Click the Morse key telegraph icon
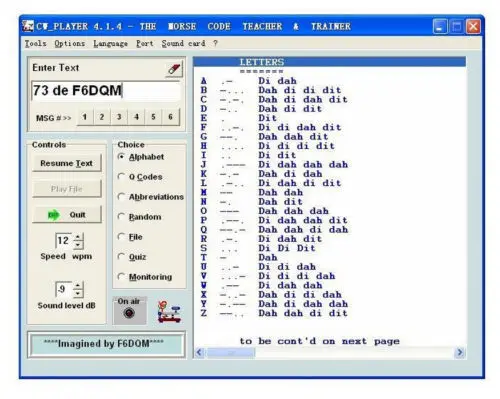The width and height of the screenshot is (500, 399). coord(169,312)
